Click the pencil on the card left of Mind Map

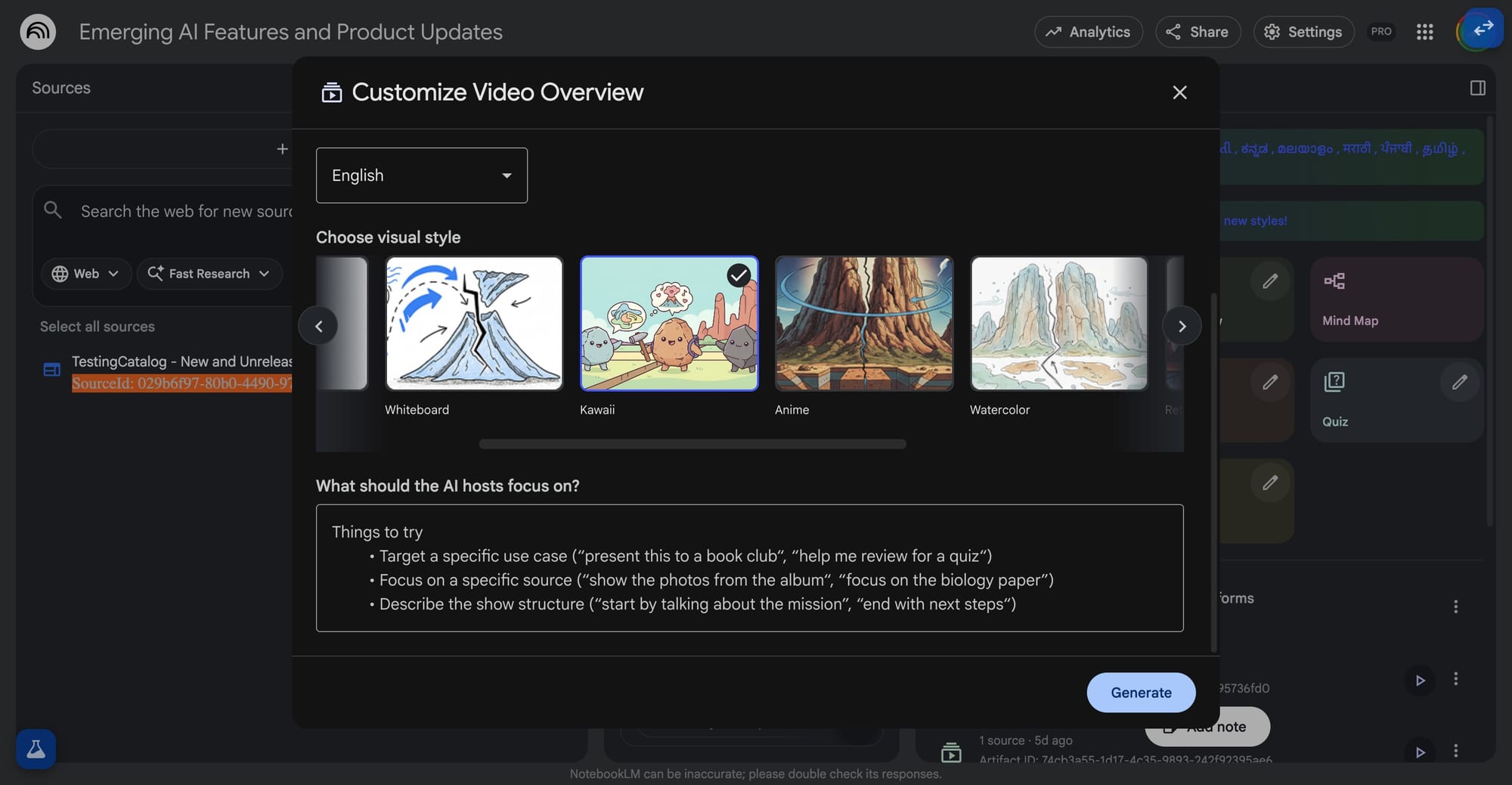(x=1270, y=281)
